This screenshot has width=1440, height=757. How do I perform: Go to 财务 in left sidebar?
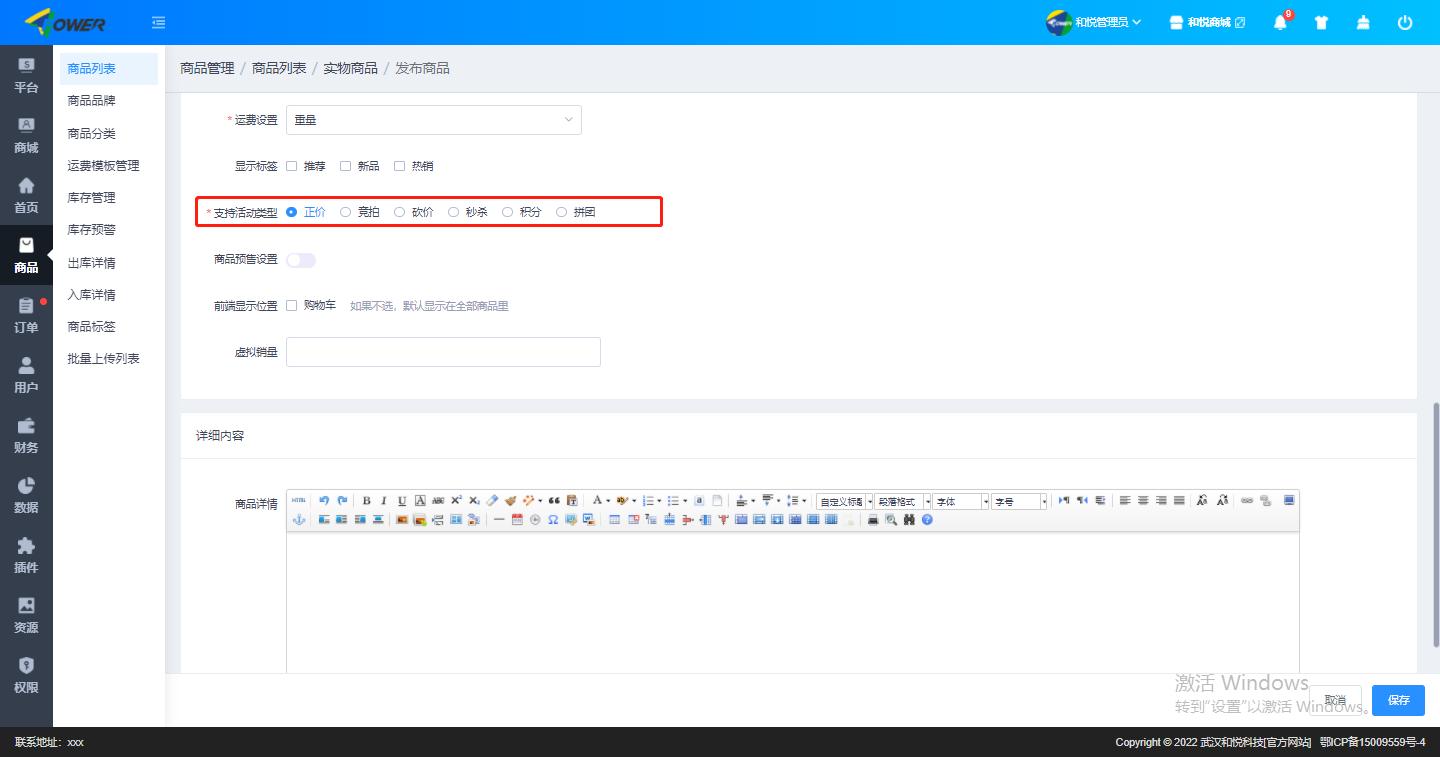point(26,435)
